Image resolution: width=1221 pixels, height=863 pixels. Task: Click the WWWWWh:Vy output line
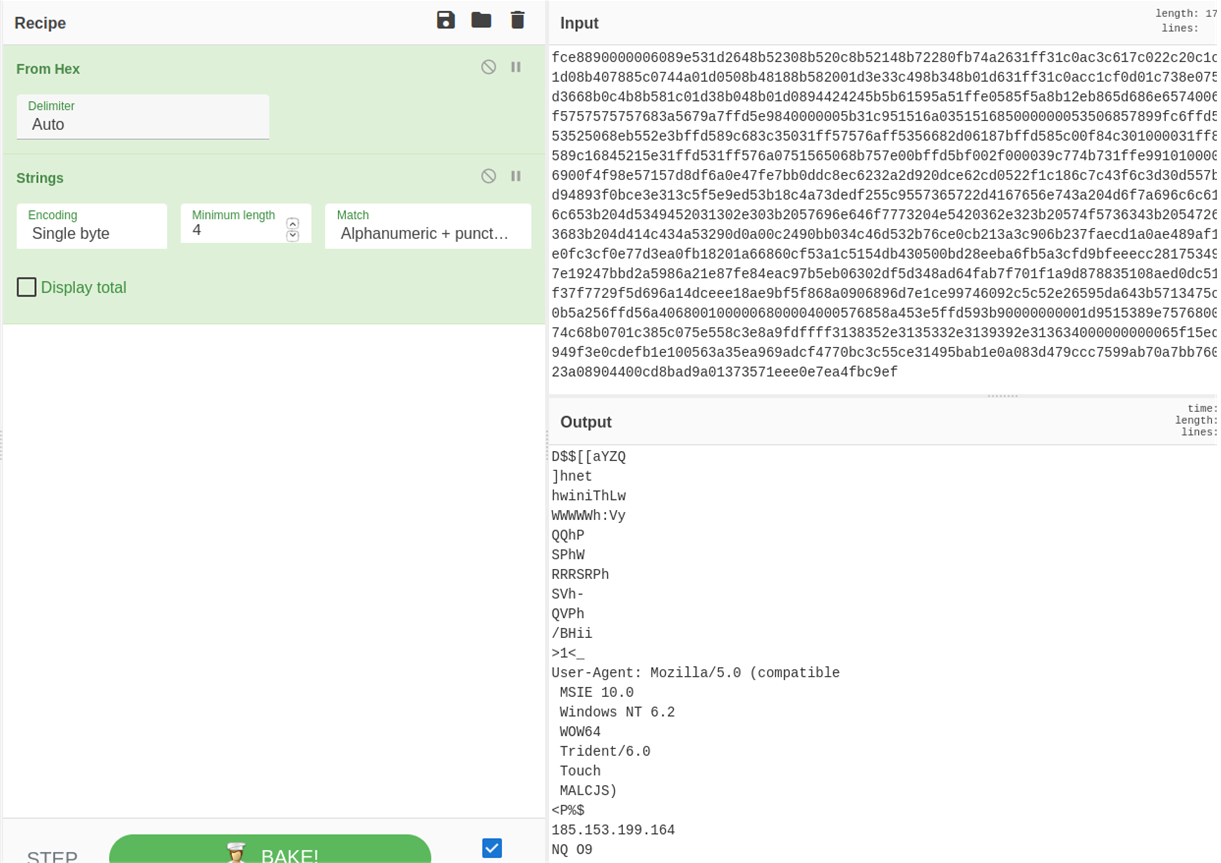588,516
